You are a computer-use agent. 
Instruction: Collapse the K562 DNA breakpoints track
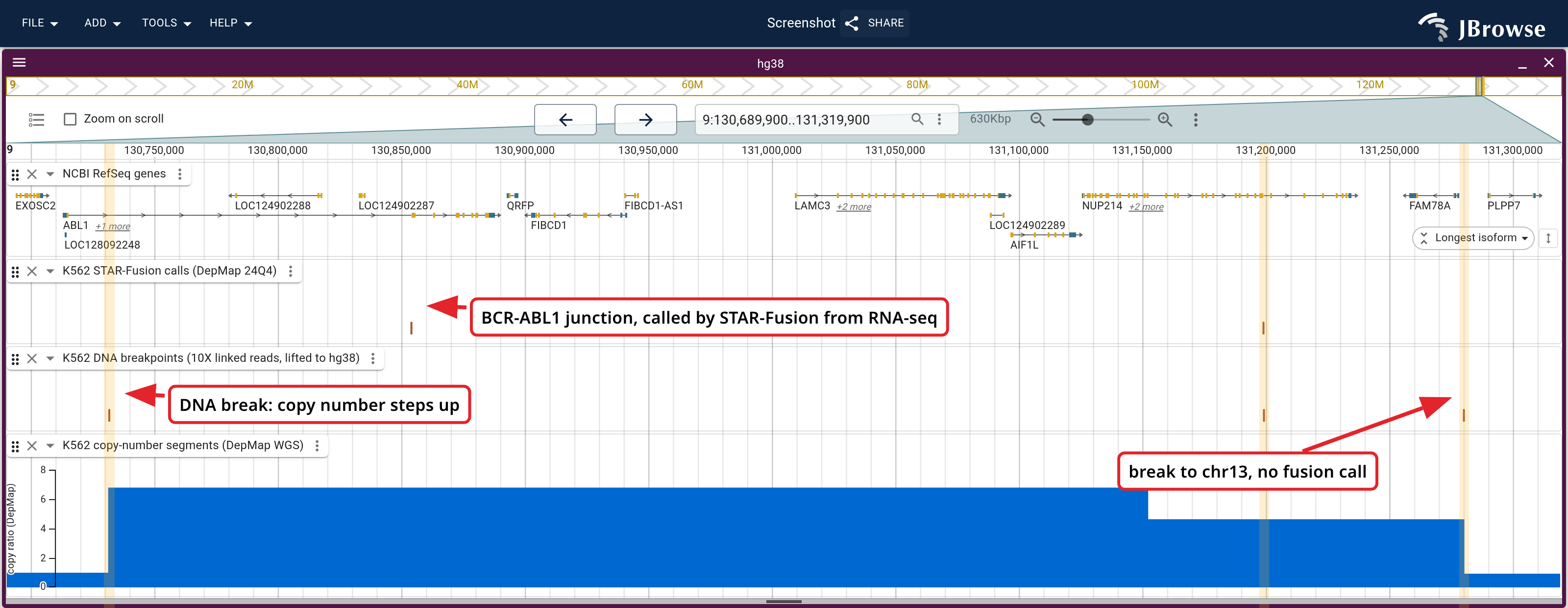50,358
